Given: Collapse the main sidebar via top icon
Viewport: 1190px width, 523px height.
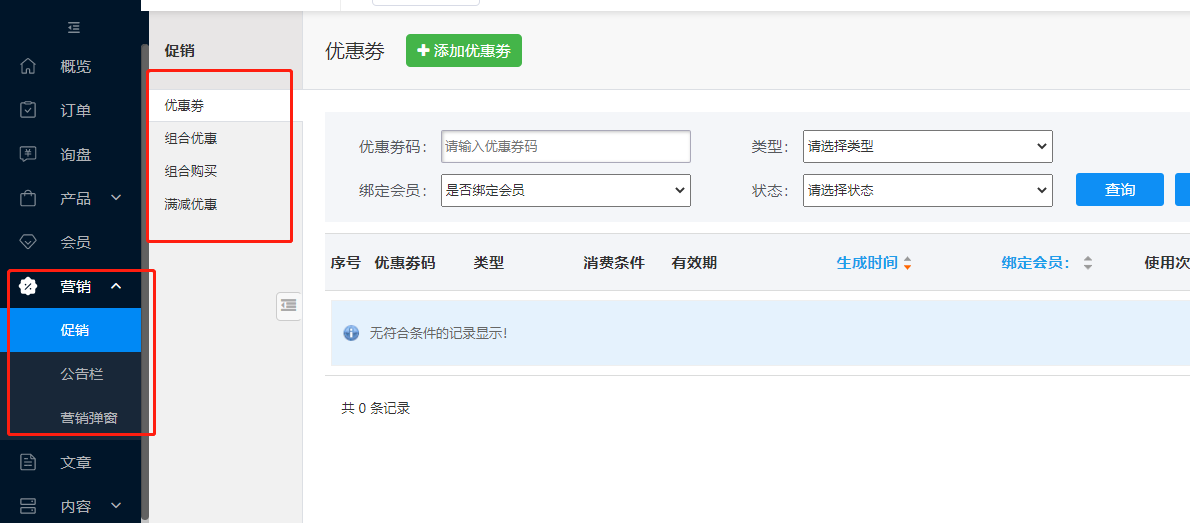Looking at the screenshot, I should point(74,27).
